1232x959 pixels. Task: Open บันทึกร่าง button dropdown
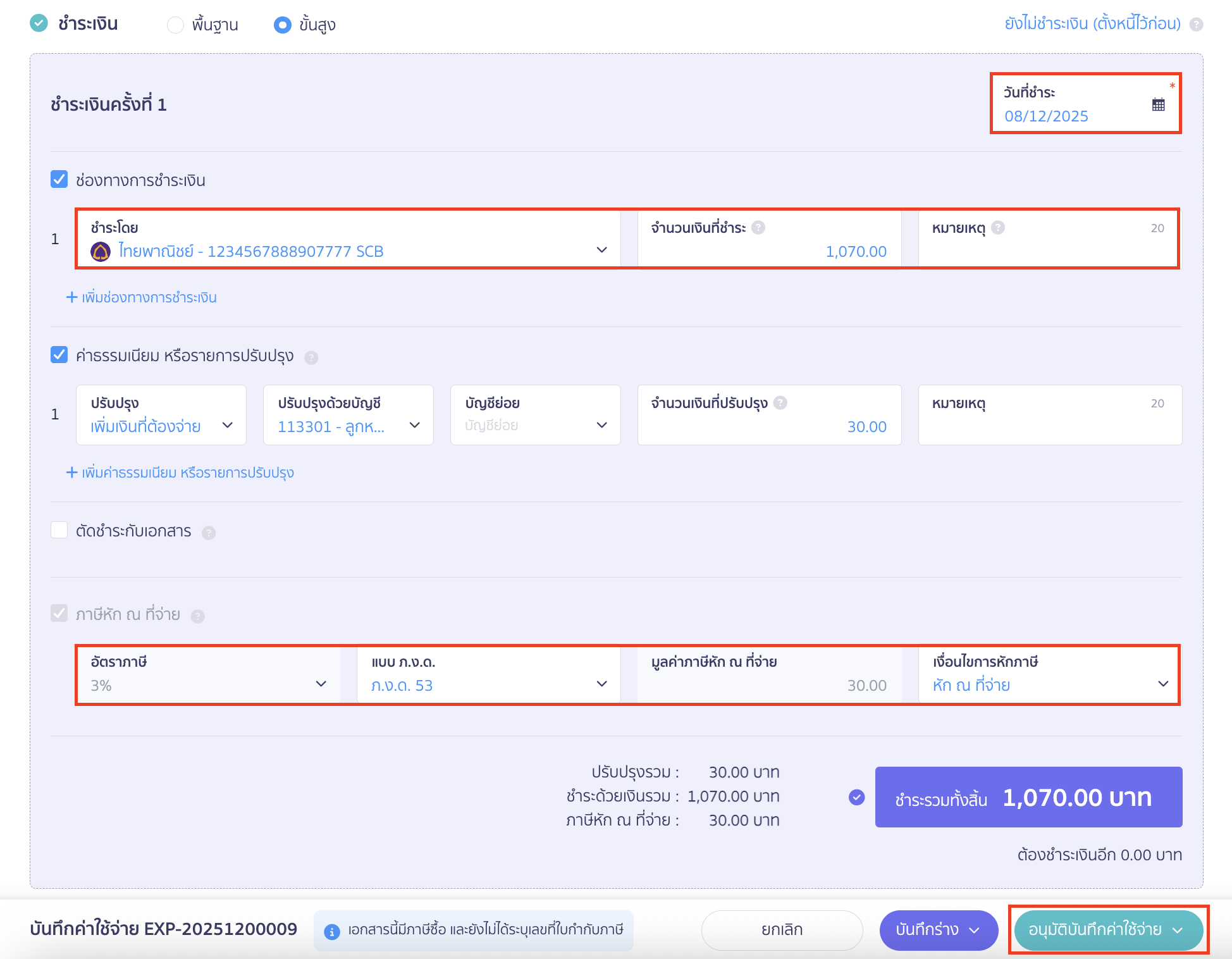975,930
